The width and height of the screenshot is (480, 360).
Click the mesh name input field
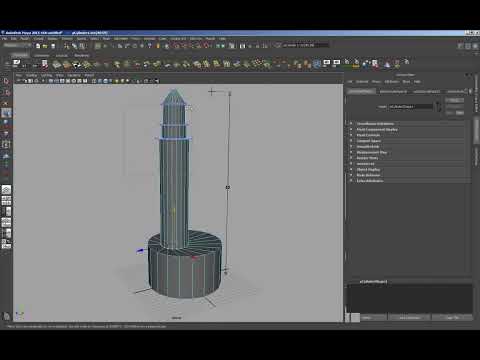[411, 107]
